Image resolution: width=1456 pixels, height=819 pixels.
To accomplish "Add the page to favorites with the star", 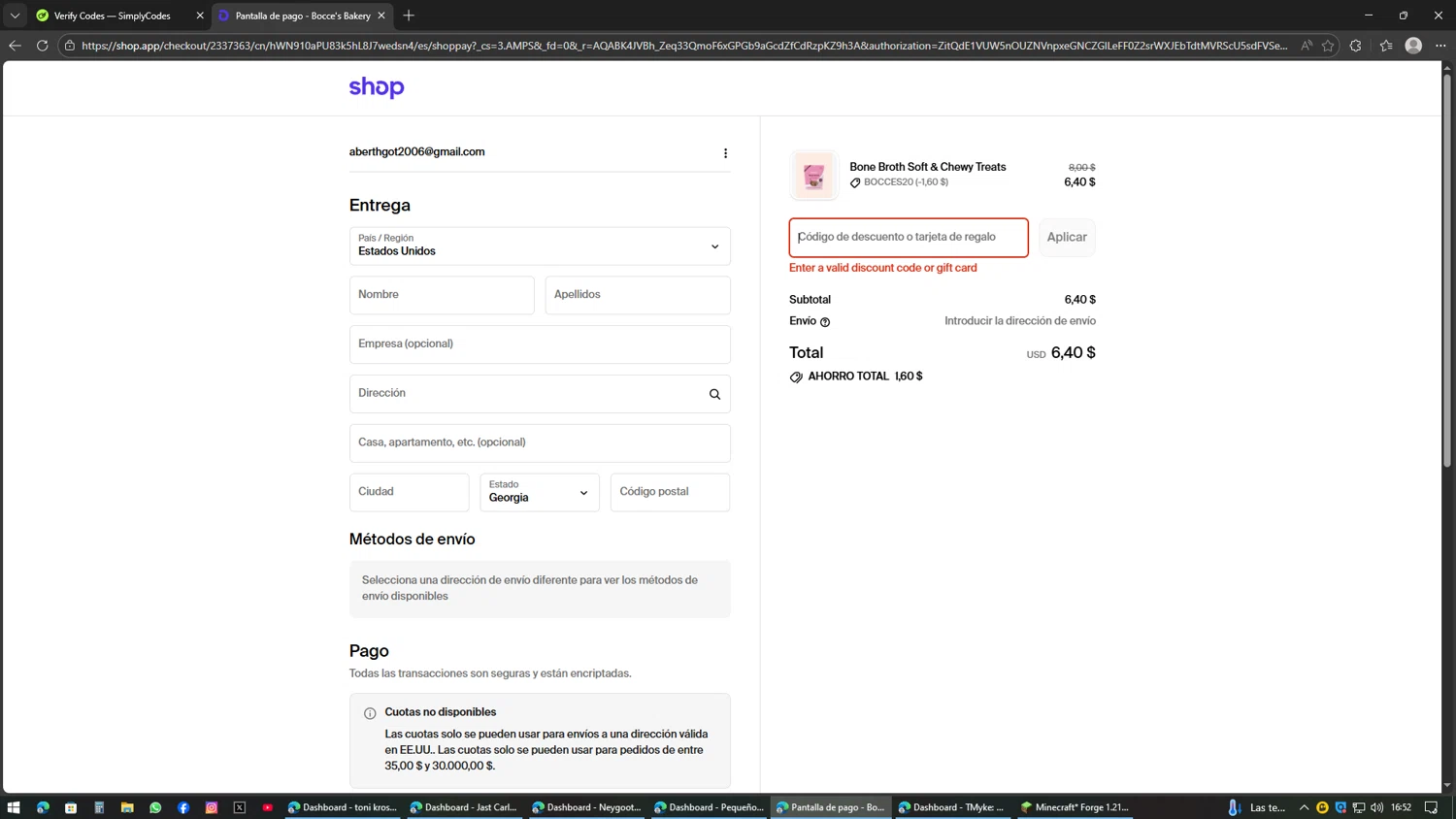I will (x=1328, y=46).
